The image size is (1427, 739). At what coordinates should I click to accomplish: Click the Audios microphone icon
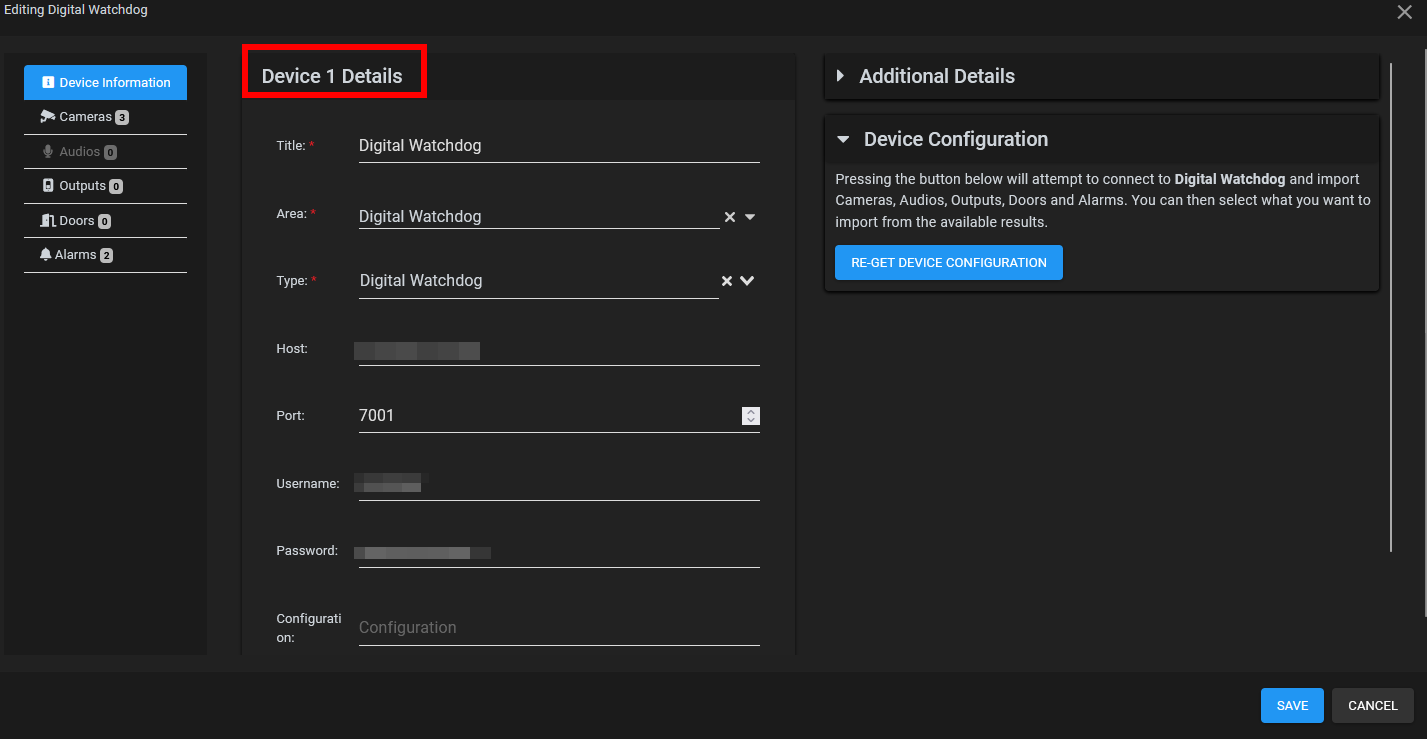(x=49, y=151)
